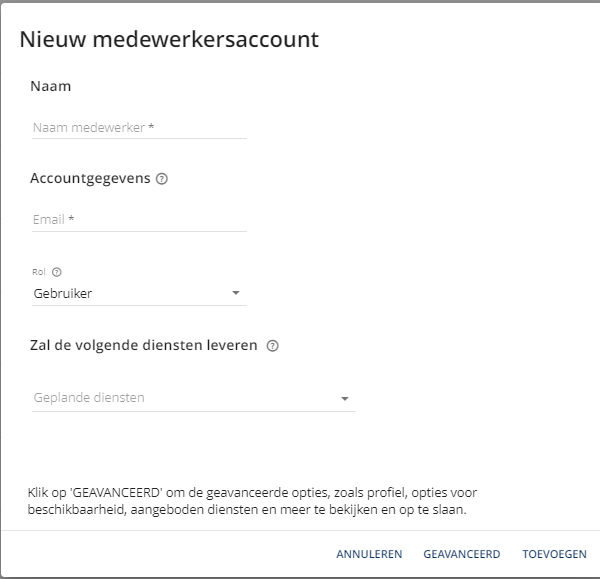600x579 pixels.
Task: Click the 'Naam' section heading
Action: click(51, 86)
